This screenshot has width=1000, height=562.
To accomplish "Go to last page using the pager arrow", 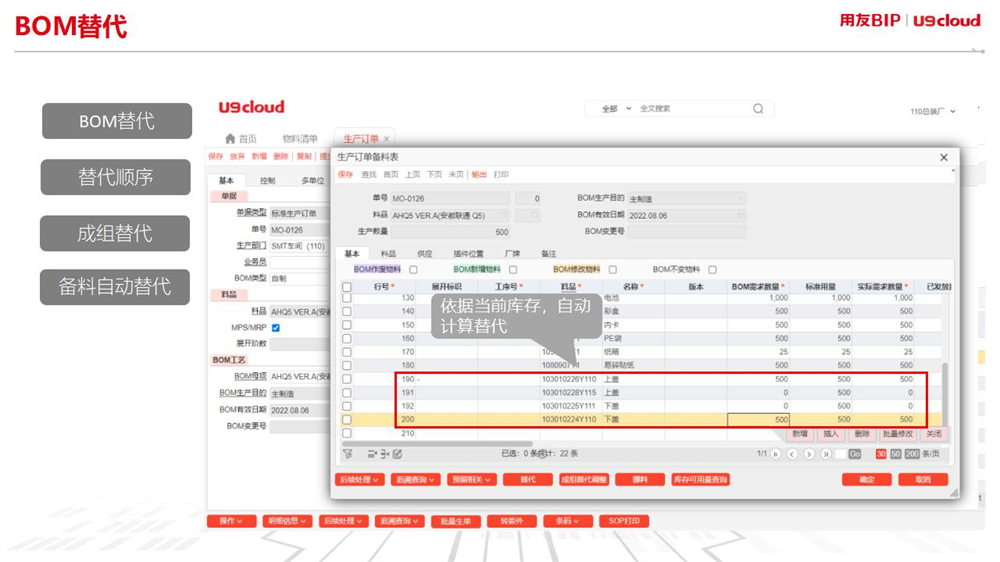I will coord(825,454).
